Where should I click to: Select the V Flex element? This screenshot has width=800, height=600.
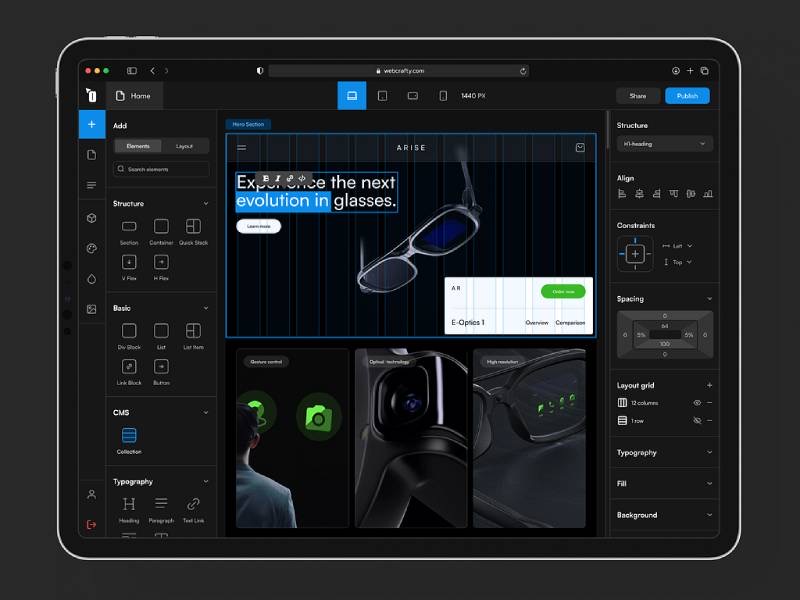(x=129, y=267)
